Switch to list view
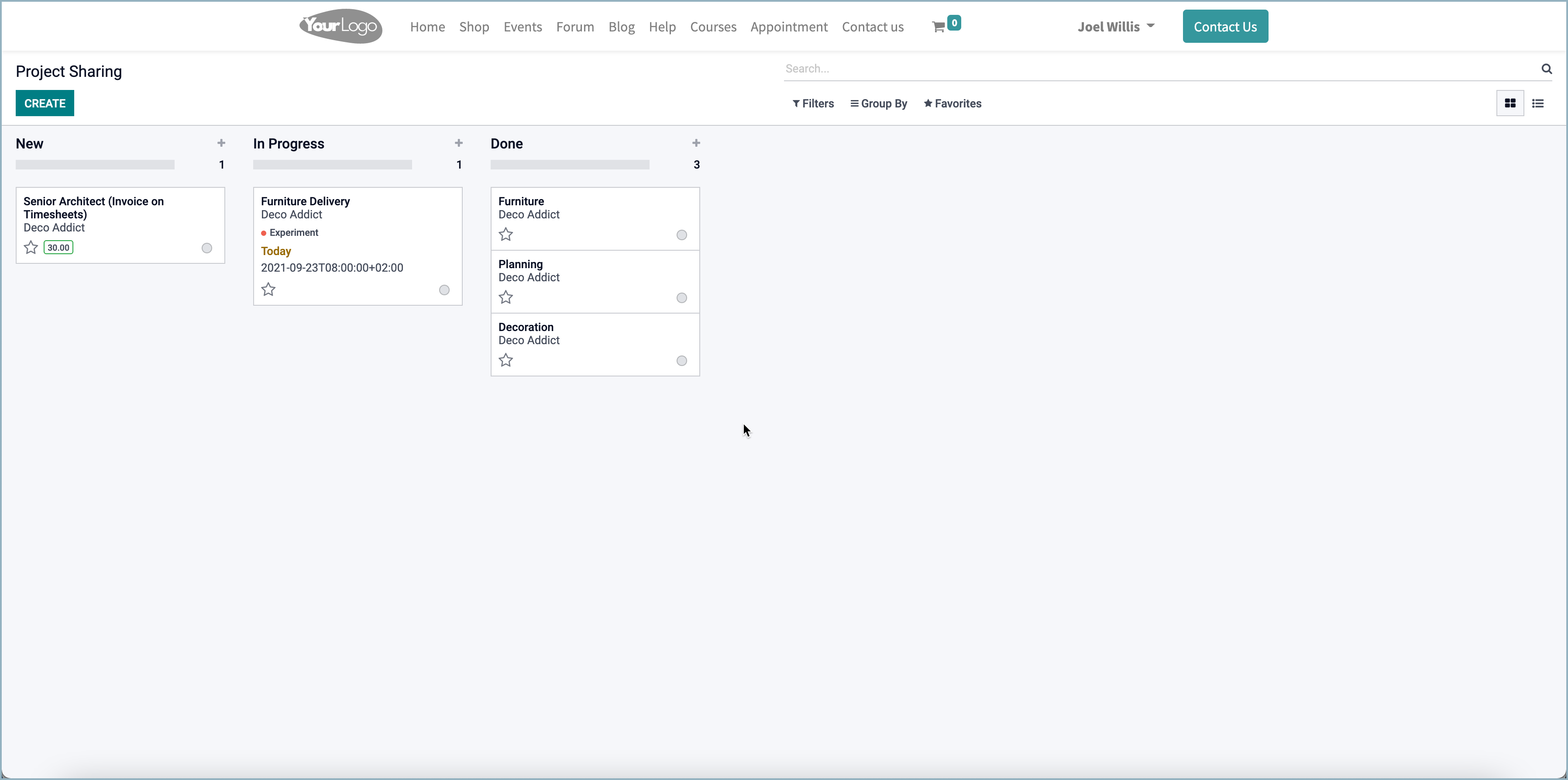The height and width of the screenshot is (780, 1568). pos(1538,103)
